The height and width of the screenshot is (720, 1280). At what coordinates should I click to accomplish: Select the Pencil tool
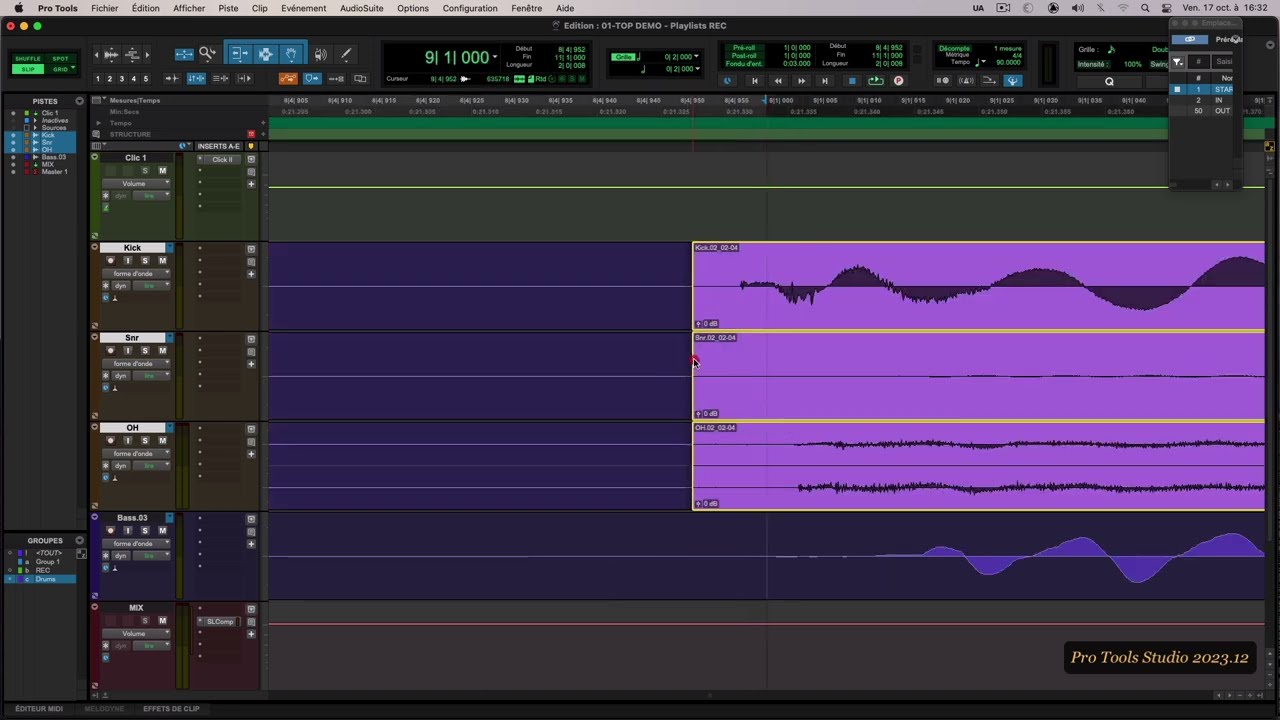point(346,55)
